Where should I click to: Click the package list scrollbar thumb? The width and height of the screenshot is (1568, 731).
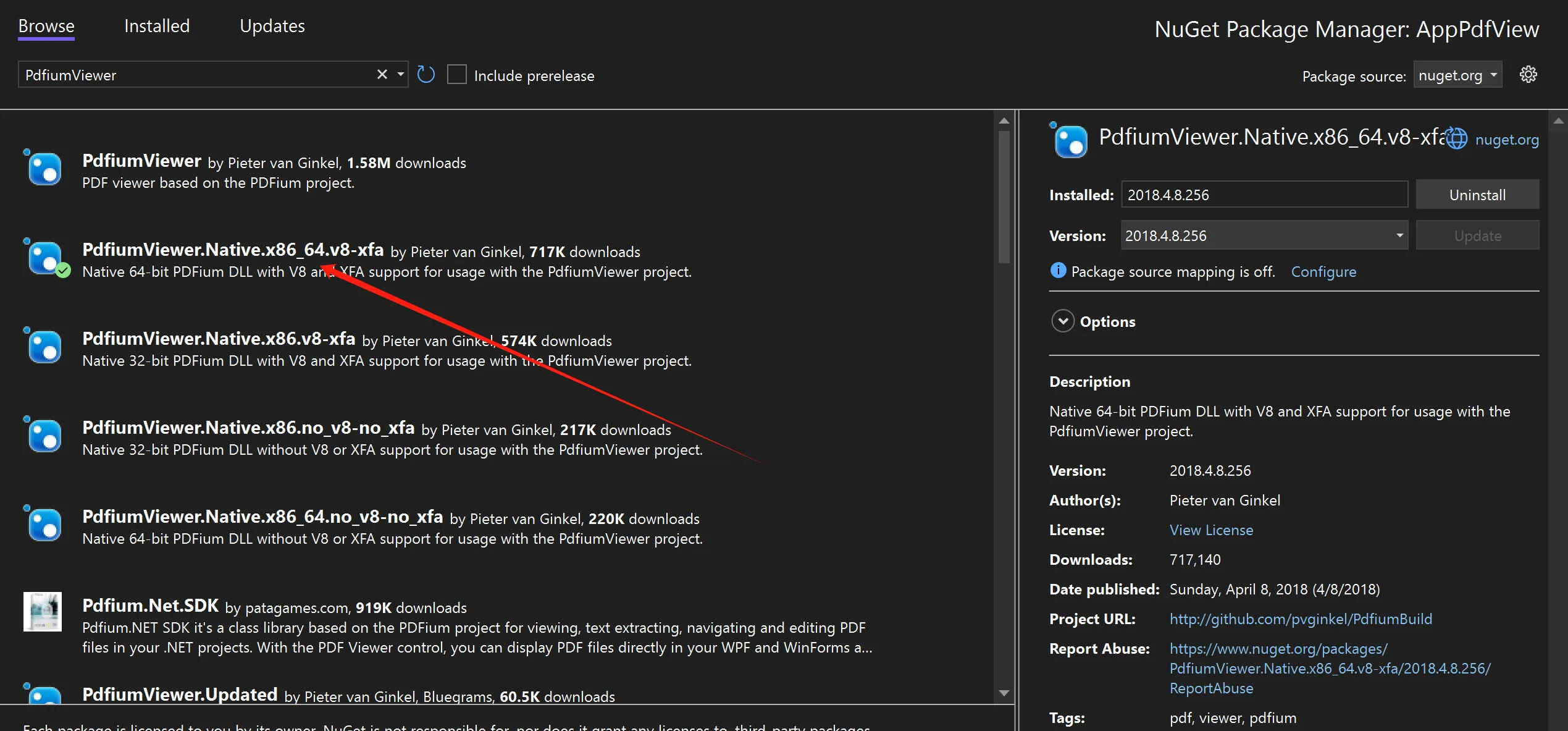1004,196
